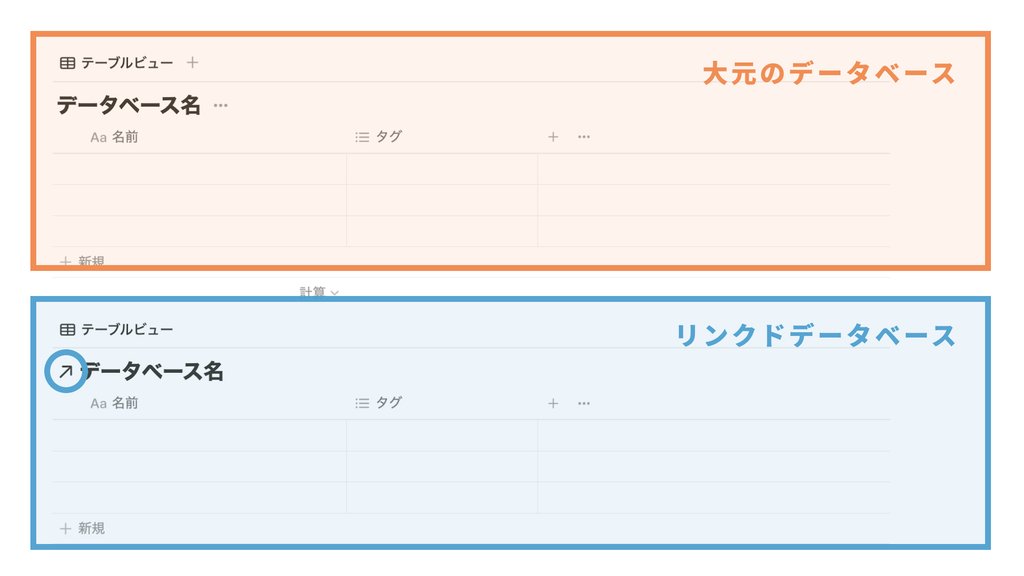1024x576 pixels.
Task: Open bottom table header ellipsis options
Action: (x=584, y=403)
